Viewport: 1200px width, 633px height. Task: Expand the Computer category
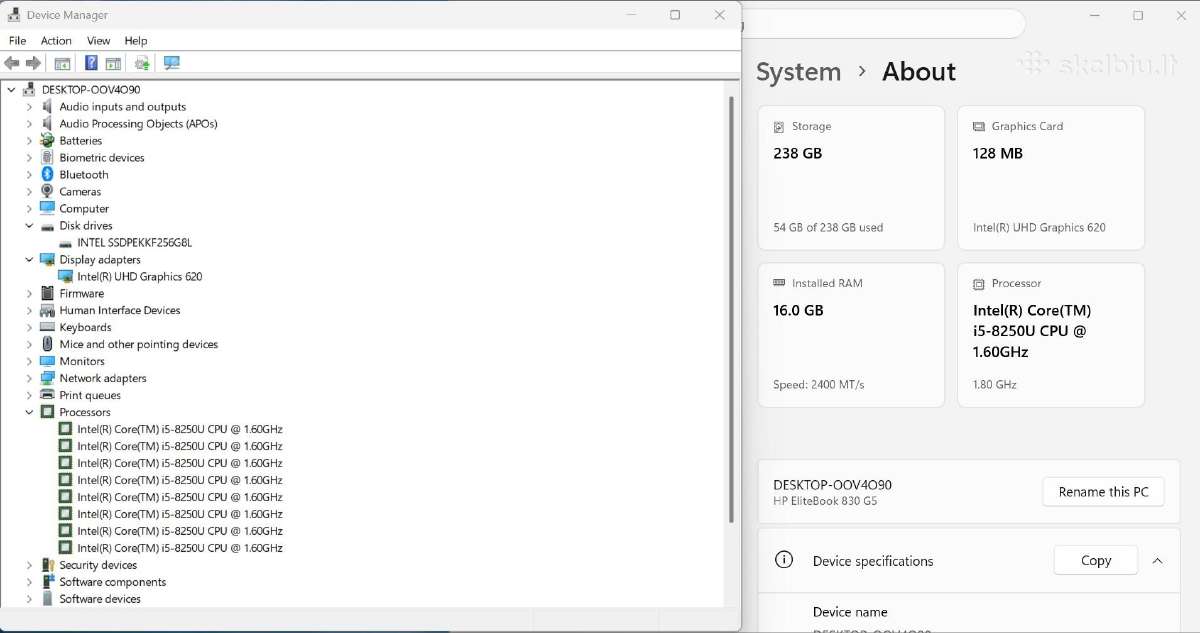29,208
